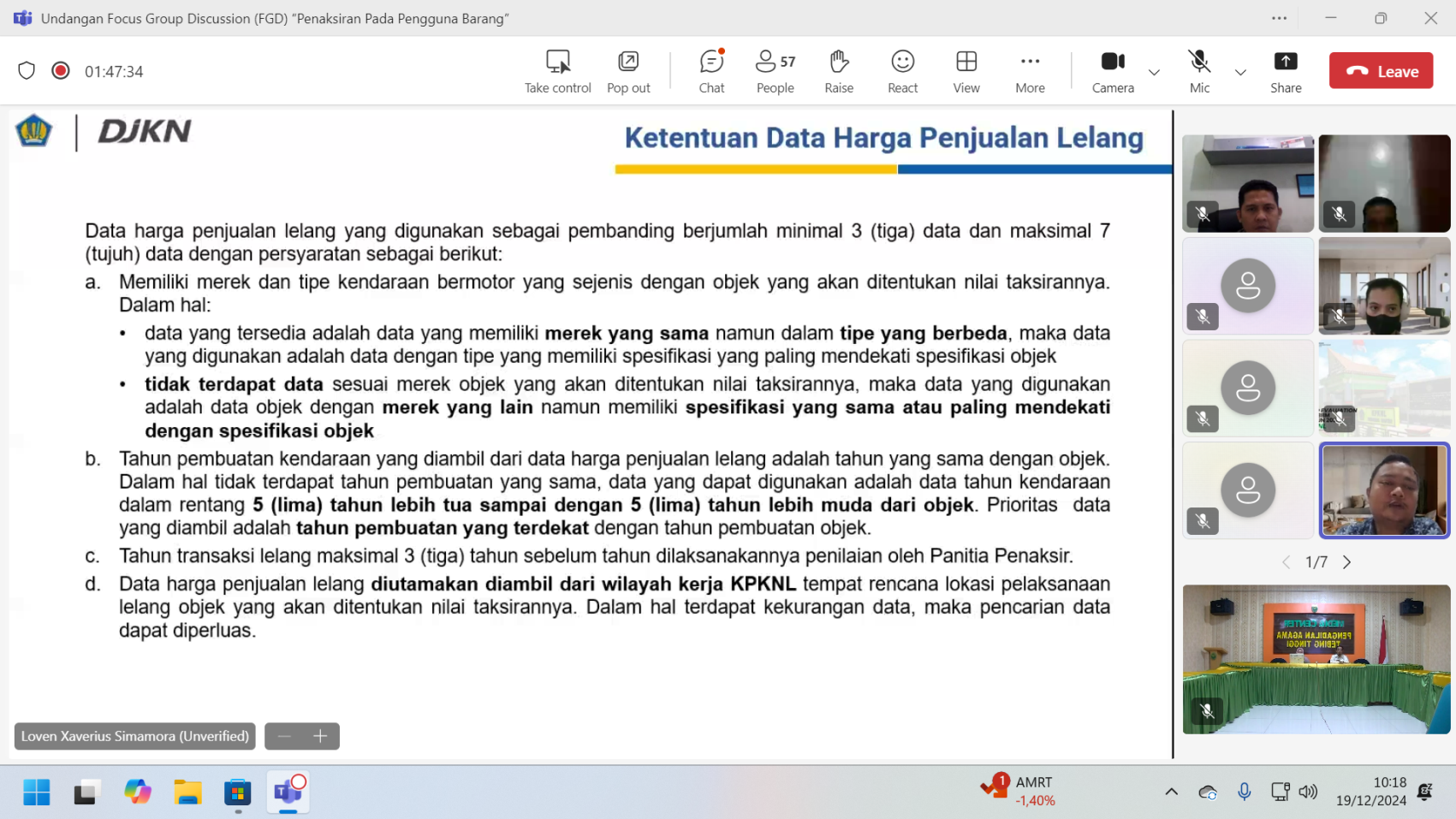Screen dimensions: 1456x819
Task: Open the window options ellipsis menu
Action: [x=1279, y=17]
